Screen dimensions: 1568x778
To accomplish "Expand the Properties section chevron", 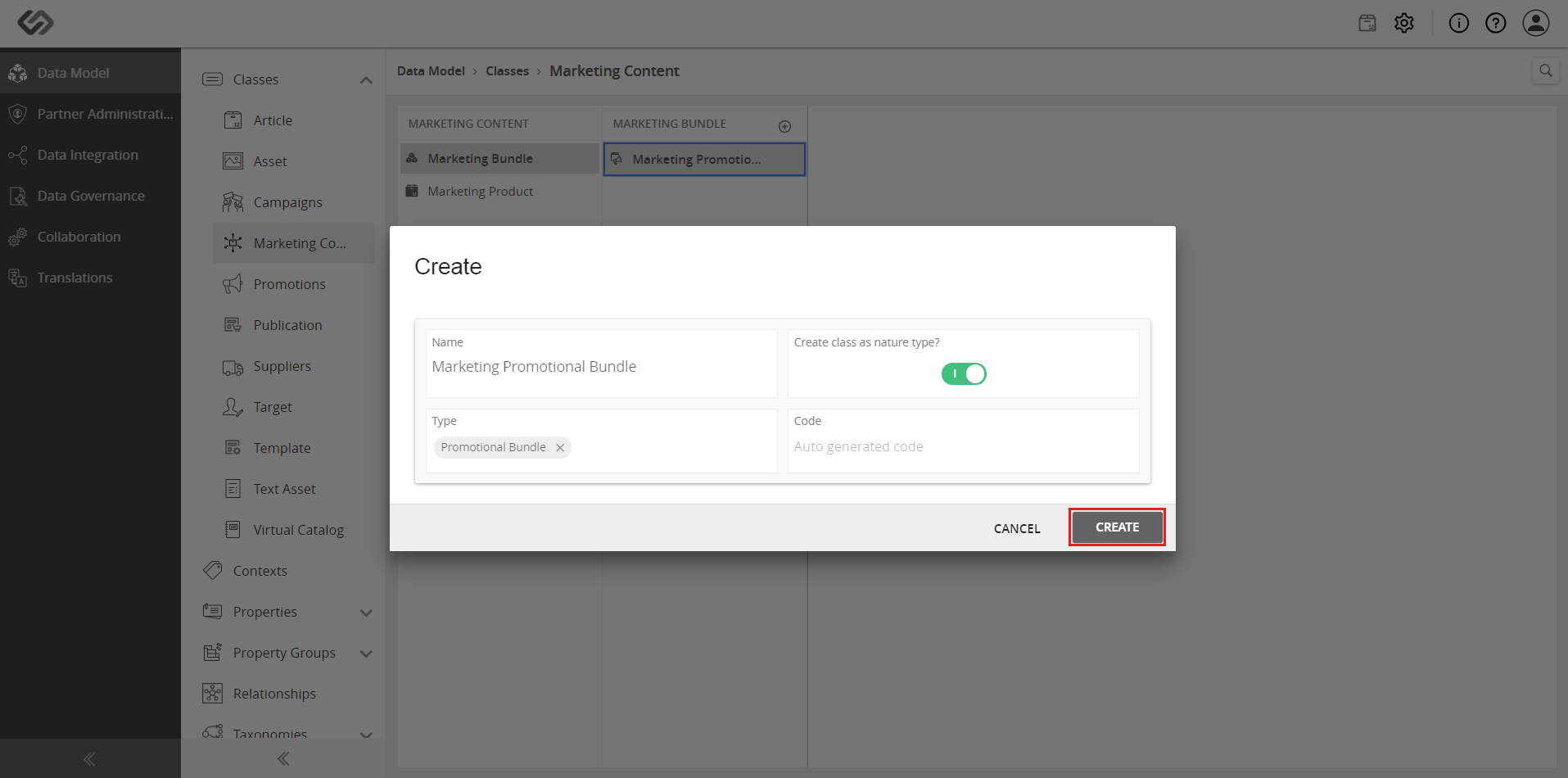I will [366, 613].
